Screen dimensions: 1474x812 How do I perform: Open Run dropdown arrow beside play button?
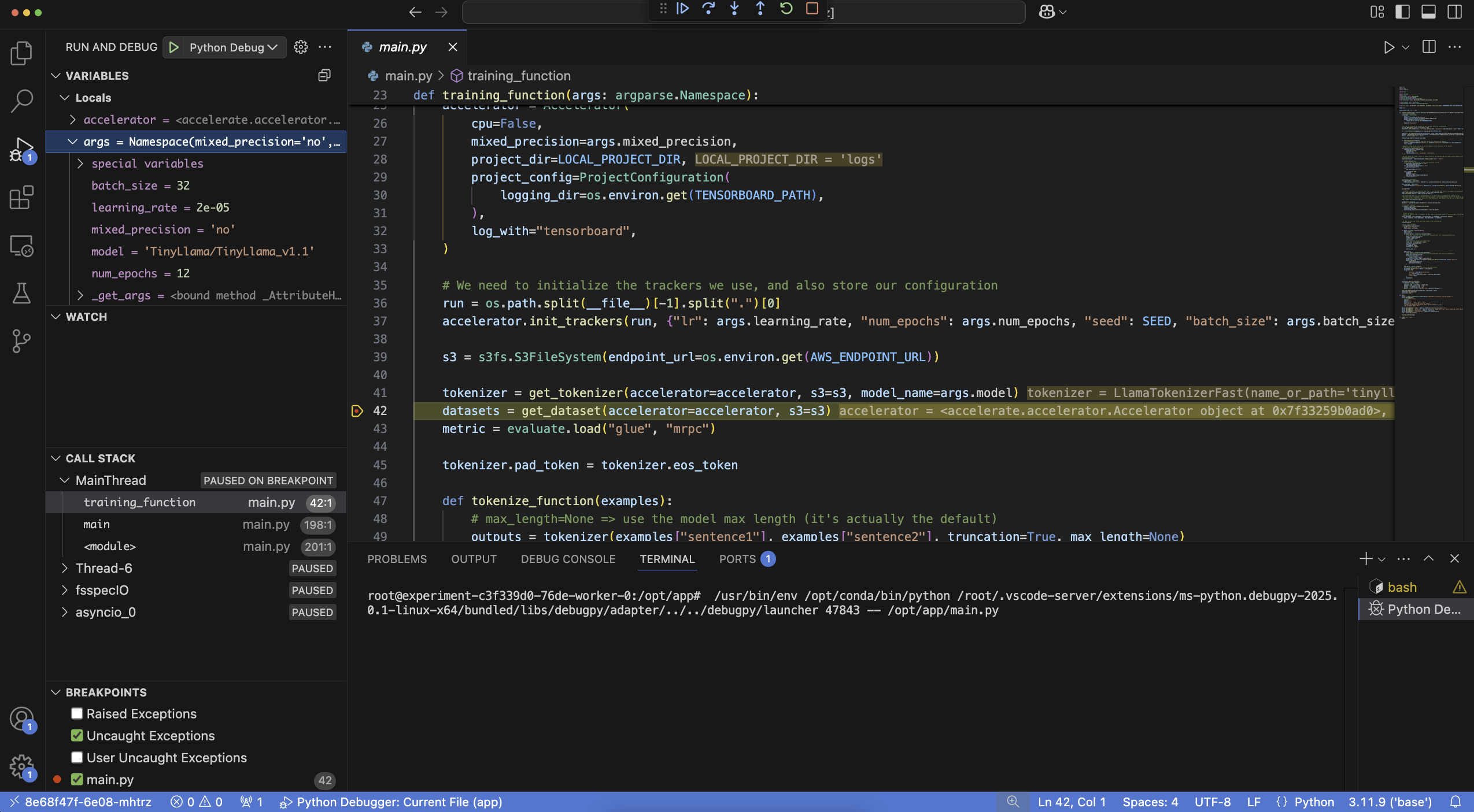click(1406, 47)
